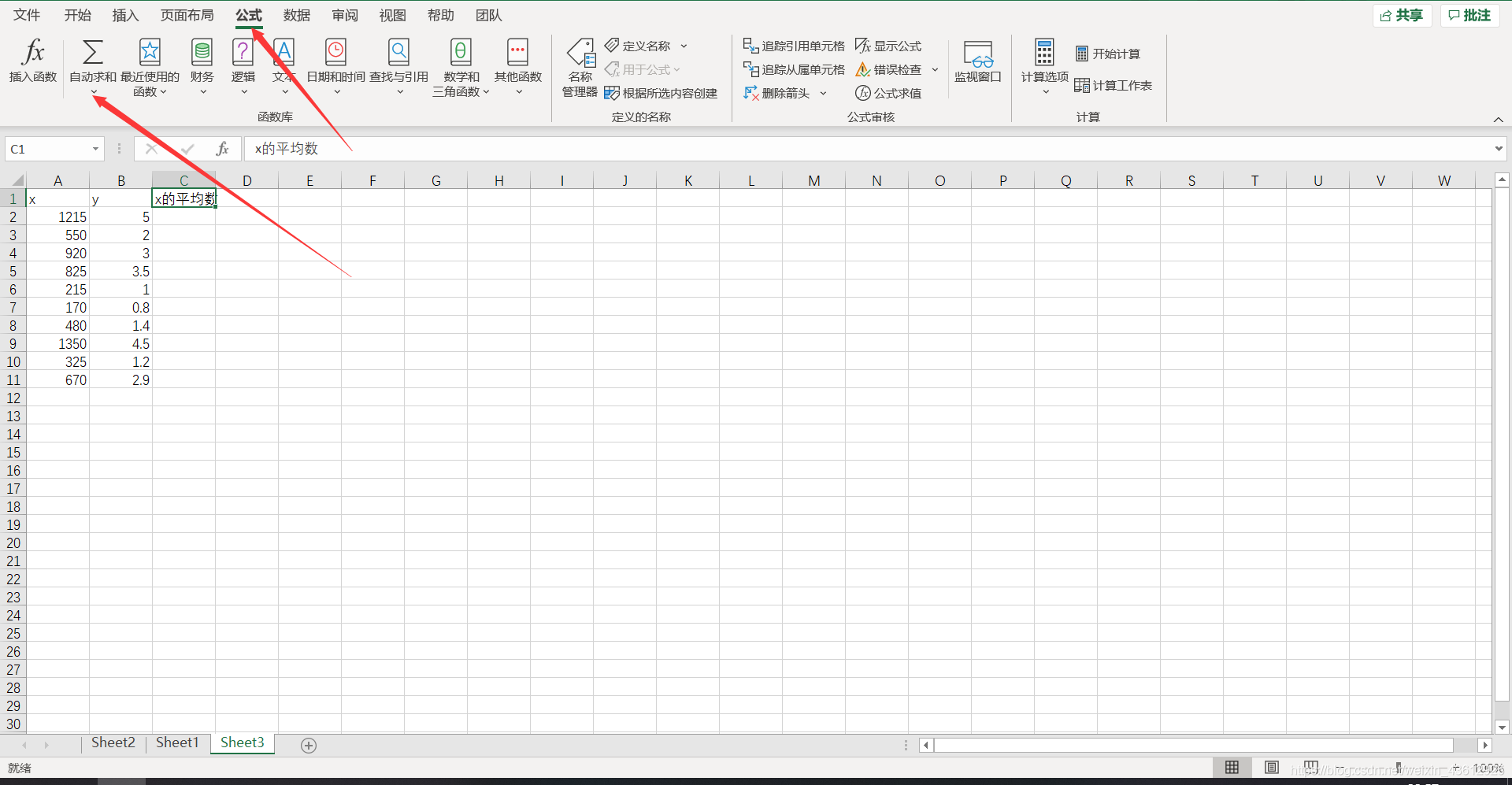Open Calculation Options (计算选项)

(1045, 68)
